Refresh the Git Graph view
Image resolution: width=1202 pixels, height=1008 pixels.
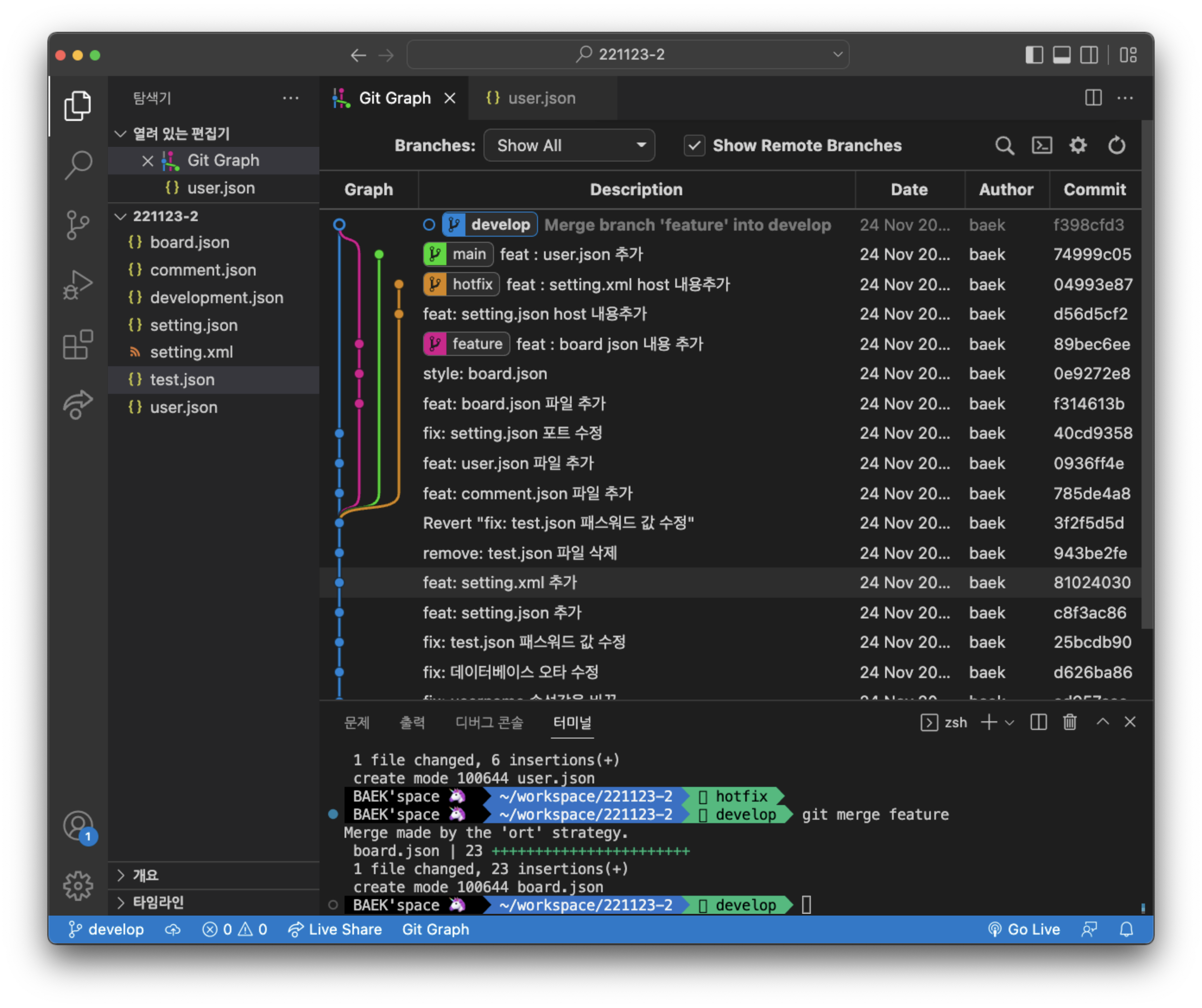click(x=1116, y=146)
